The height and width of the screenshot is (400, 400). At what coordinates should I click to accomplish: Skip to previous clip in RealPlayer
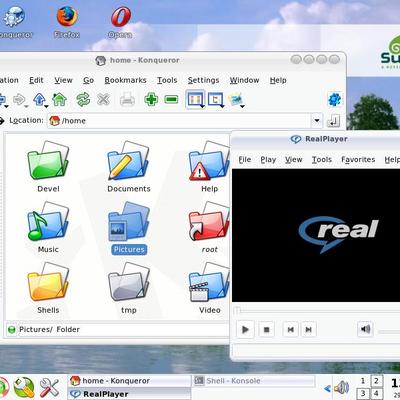[x=291, y=330]
